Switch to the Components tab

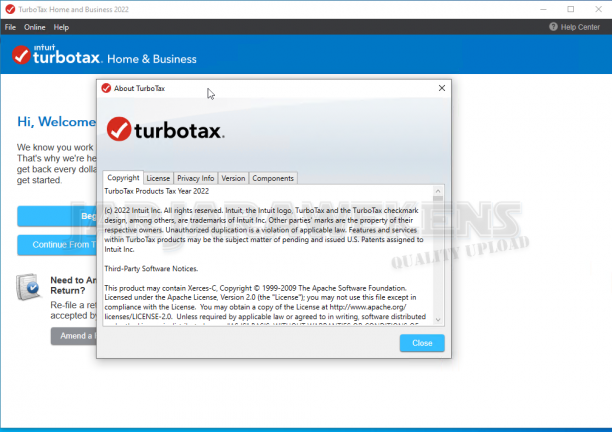pos(273,178)
